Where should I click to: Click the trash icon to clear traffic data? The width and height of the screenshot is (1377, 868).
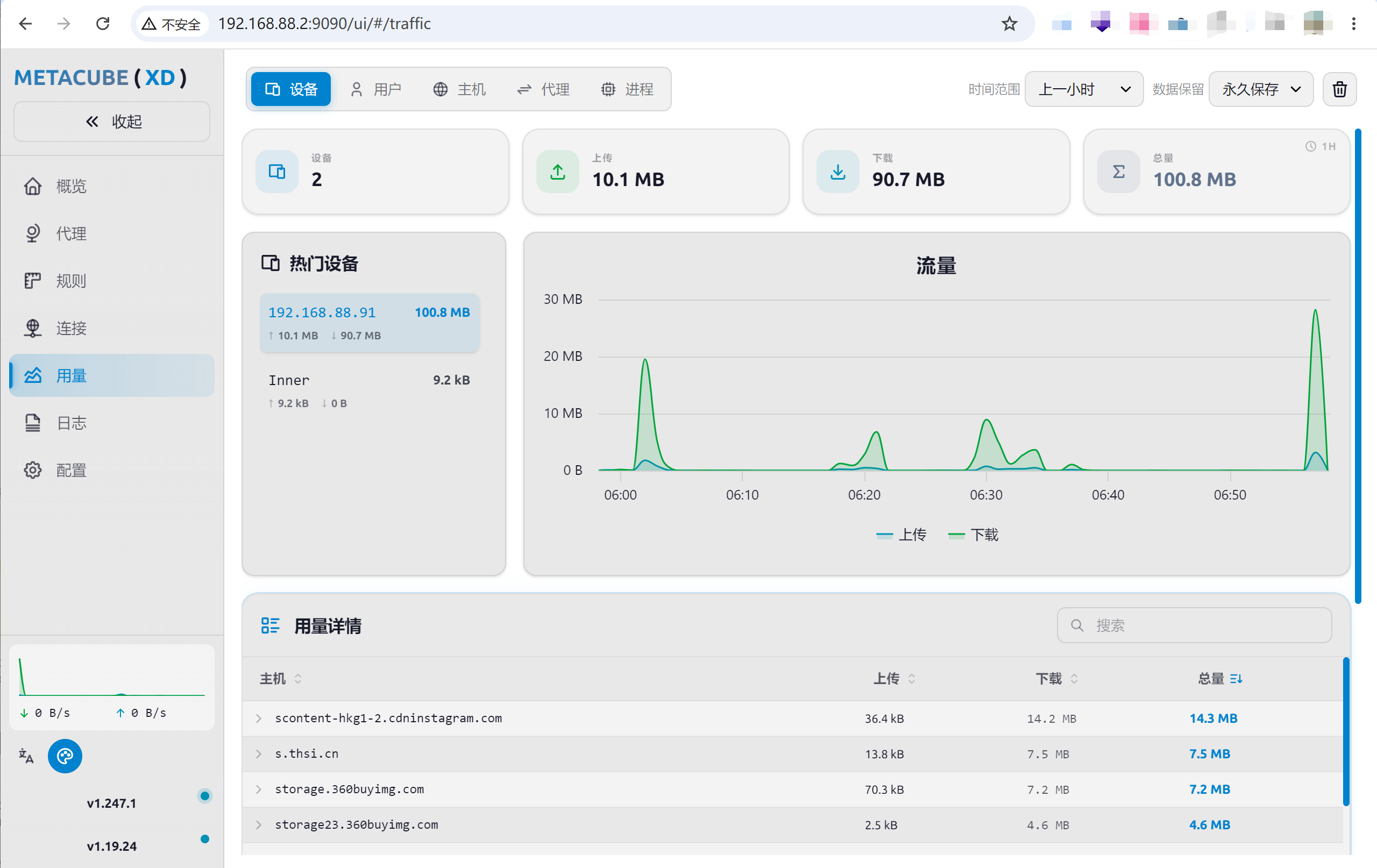pos(1339,89)
